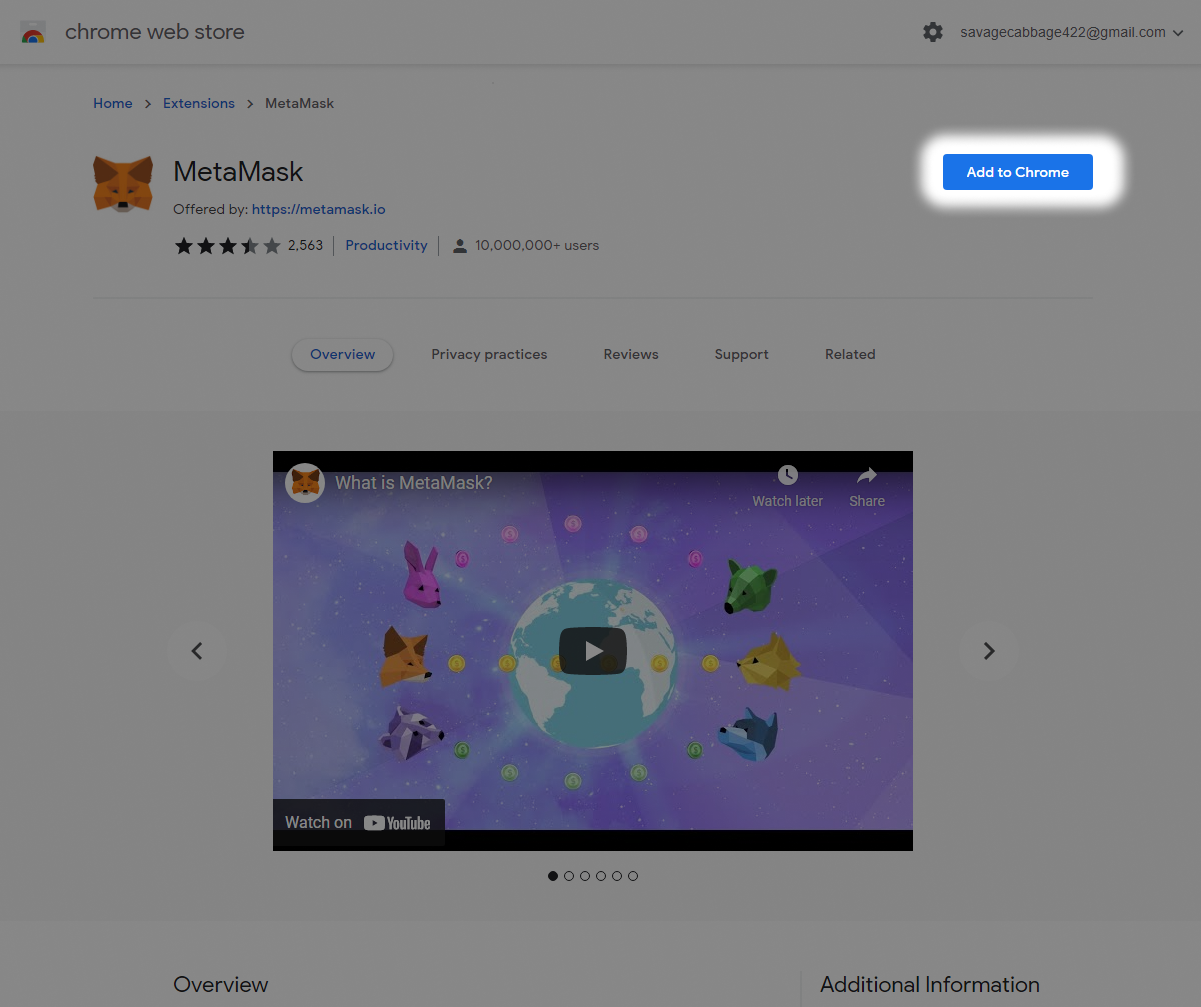The width and height of the screenshot is (1201, 1007).
Task: Open the Support tab
Action: click(x=742, y=354)
